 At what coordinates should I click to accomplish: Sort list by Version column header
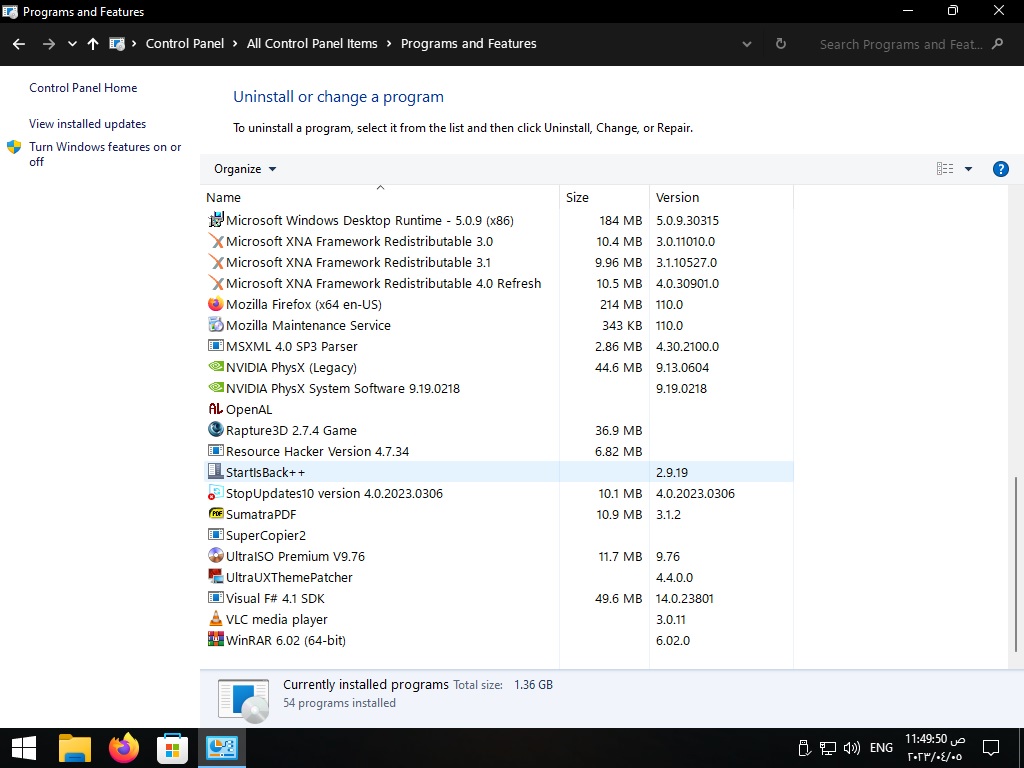coord(677,197)
